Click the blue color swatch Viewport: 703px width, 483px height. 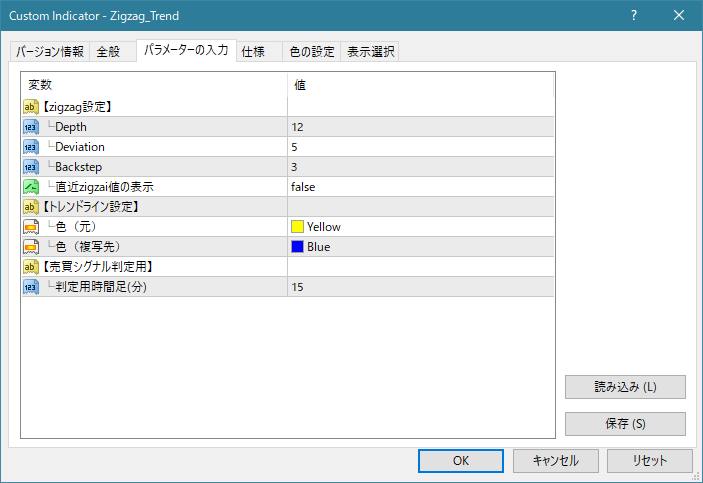tap(297, 247)
